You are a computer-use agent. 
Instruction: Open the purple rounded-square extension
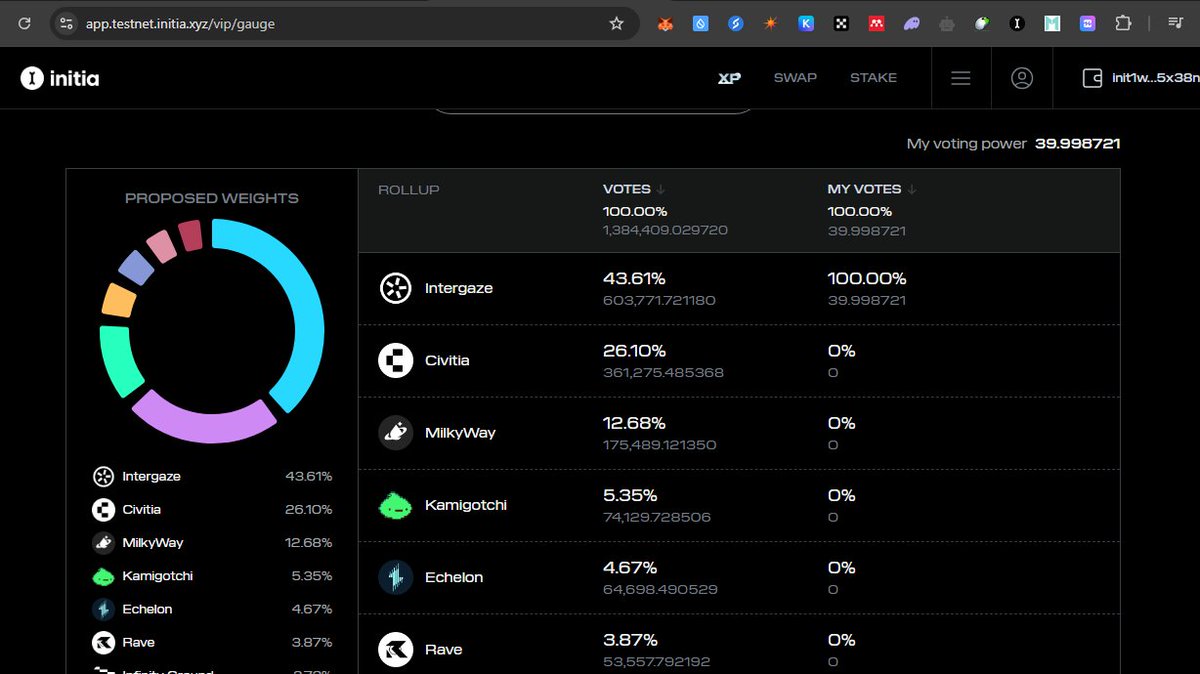coord(1087,23)
